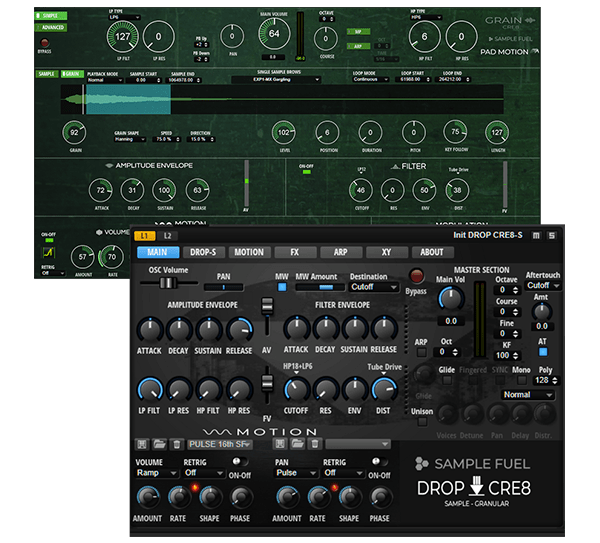
Task: Click the SAMPLE mode button in Grain window
Action: click(47, 74)
